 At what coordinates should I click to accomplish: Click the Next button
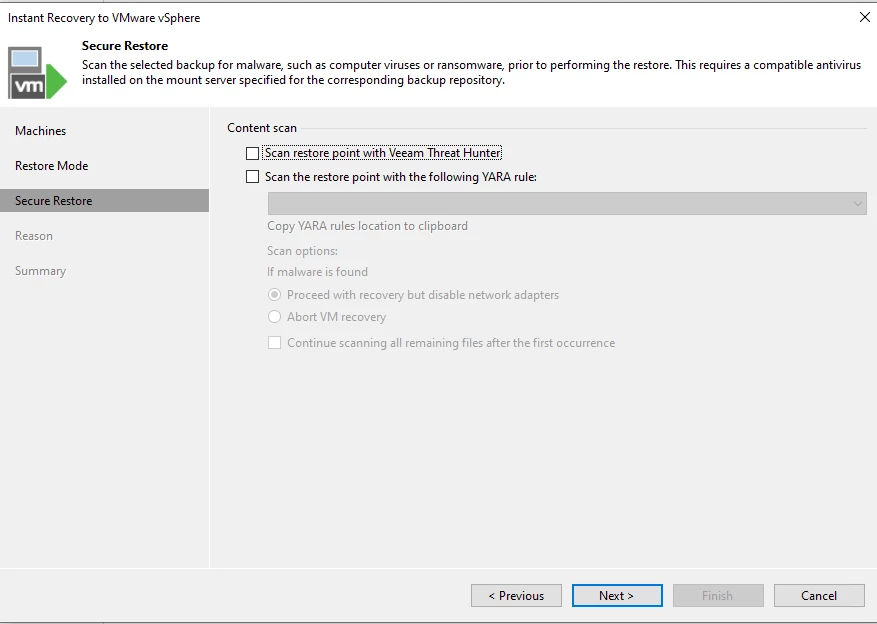click(616, 596)
